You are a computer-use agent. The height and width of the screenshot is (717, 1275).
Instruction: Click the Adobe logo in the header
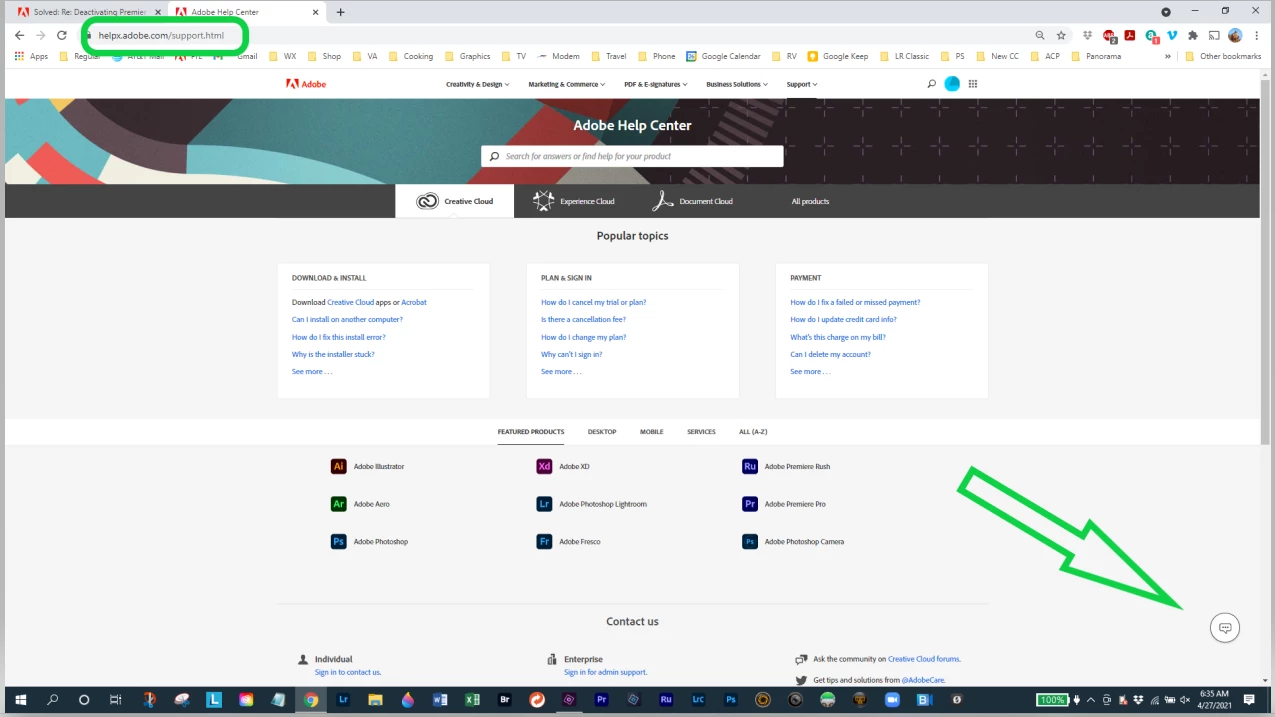306,84
